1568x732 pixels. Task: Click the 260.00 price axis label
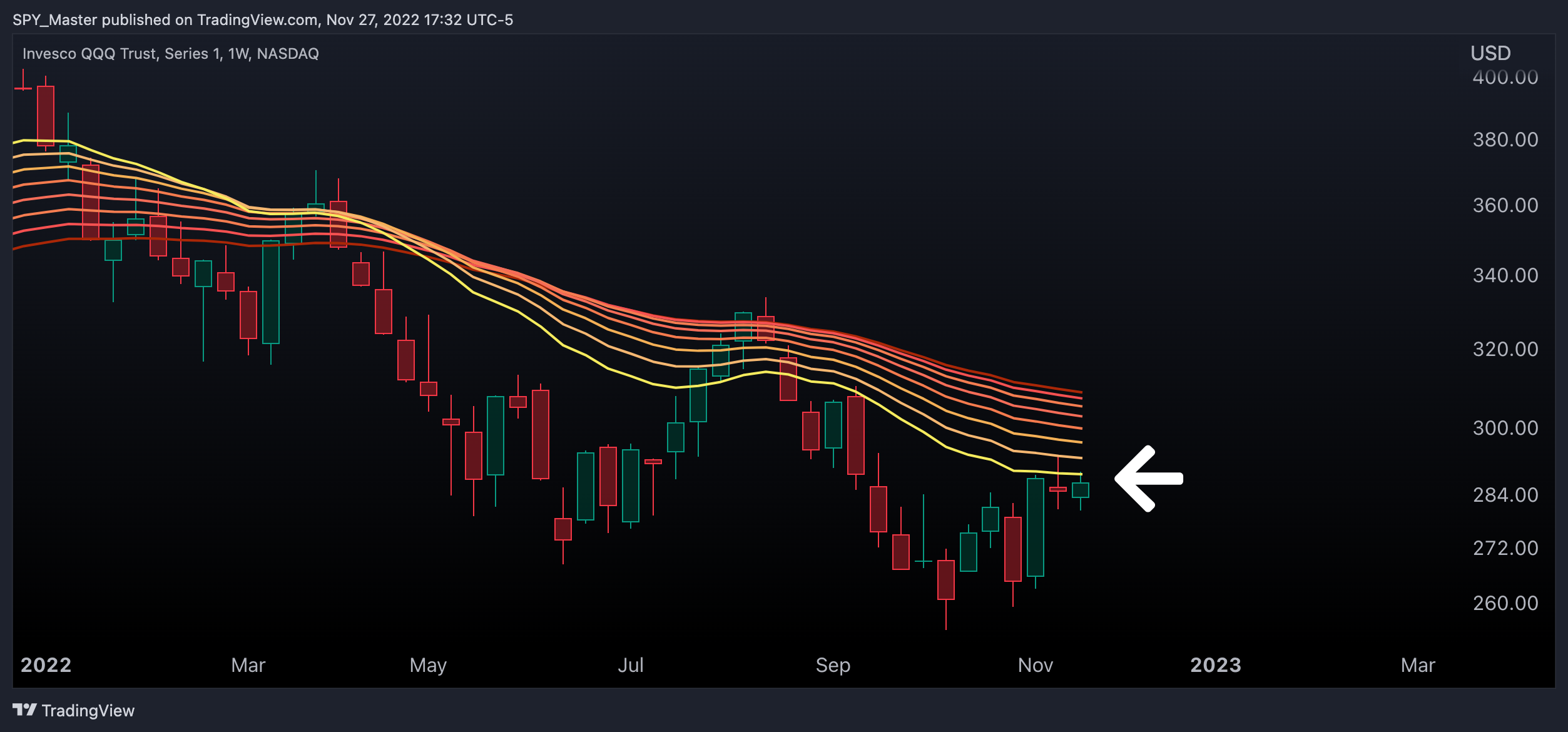pos(1505,603)
